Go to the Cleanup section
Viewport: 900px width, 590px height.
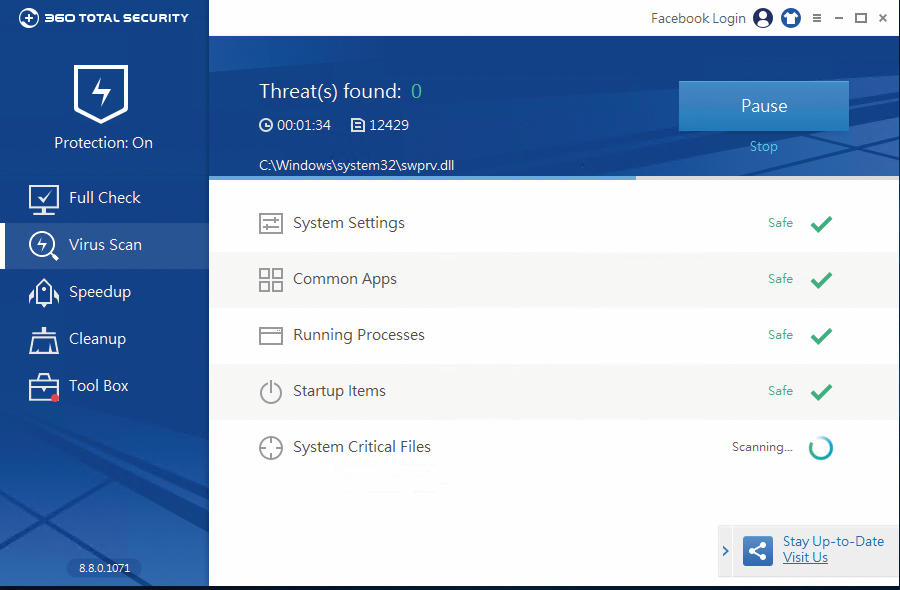[x=104, y=339]
